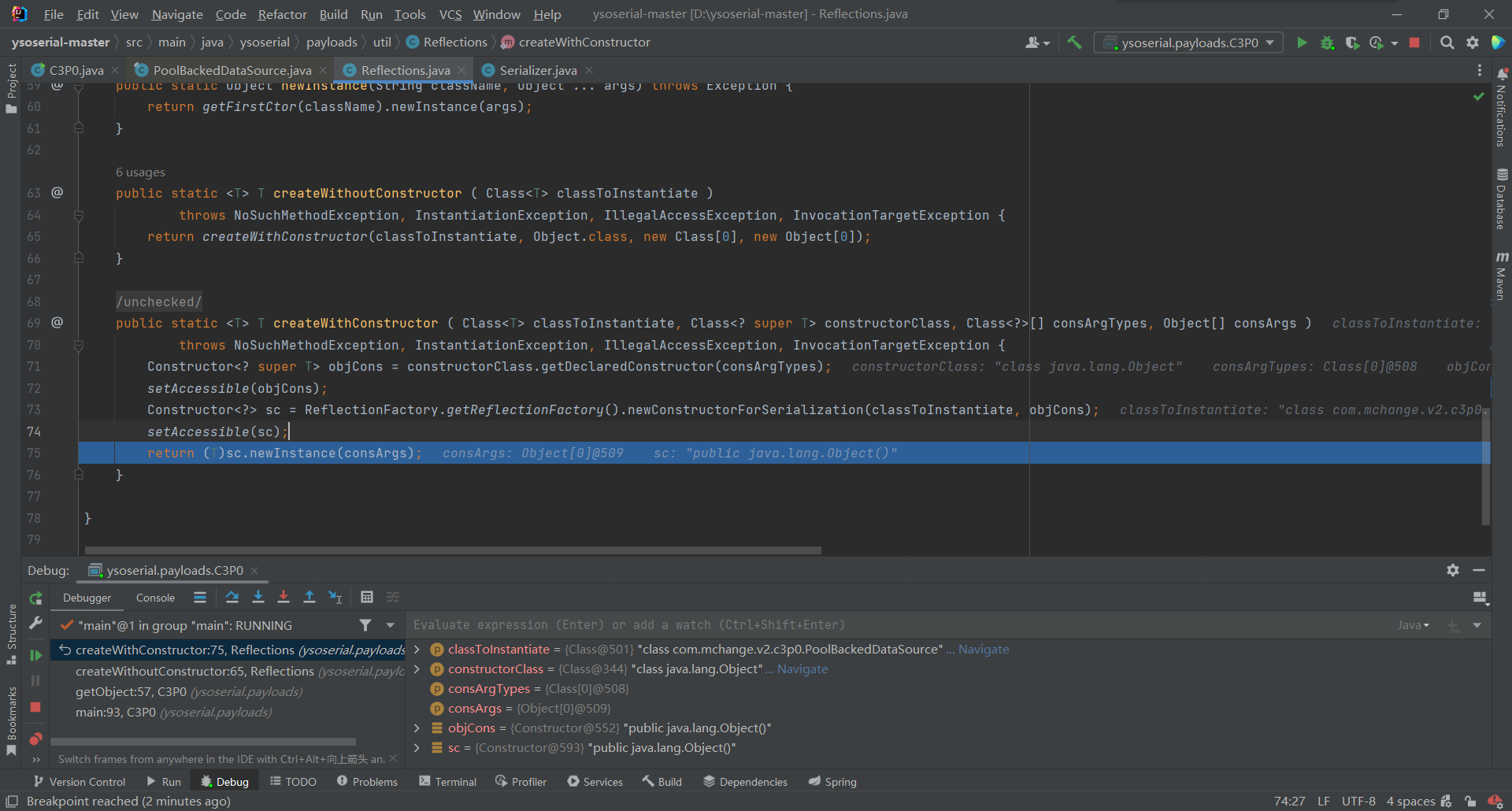Open editor tabs options three-dots icon
This screenshot has width=1512, height=811.
1480,70
